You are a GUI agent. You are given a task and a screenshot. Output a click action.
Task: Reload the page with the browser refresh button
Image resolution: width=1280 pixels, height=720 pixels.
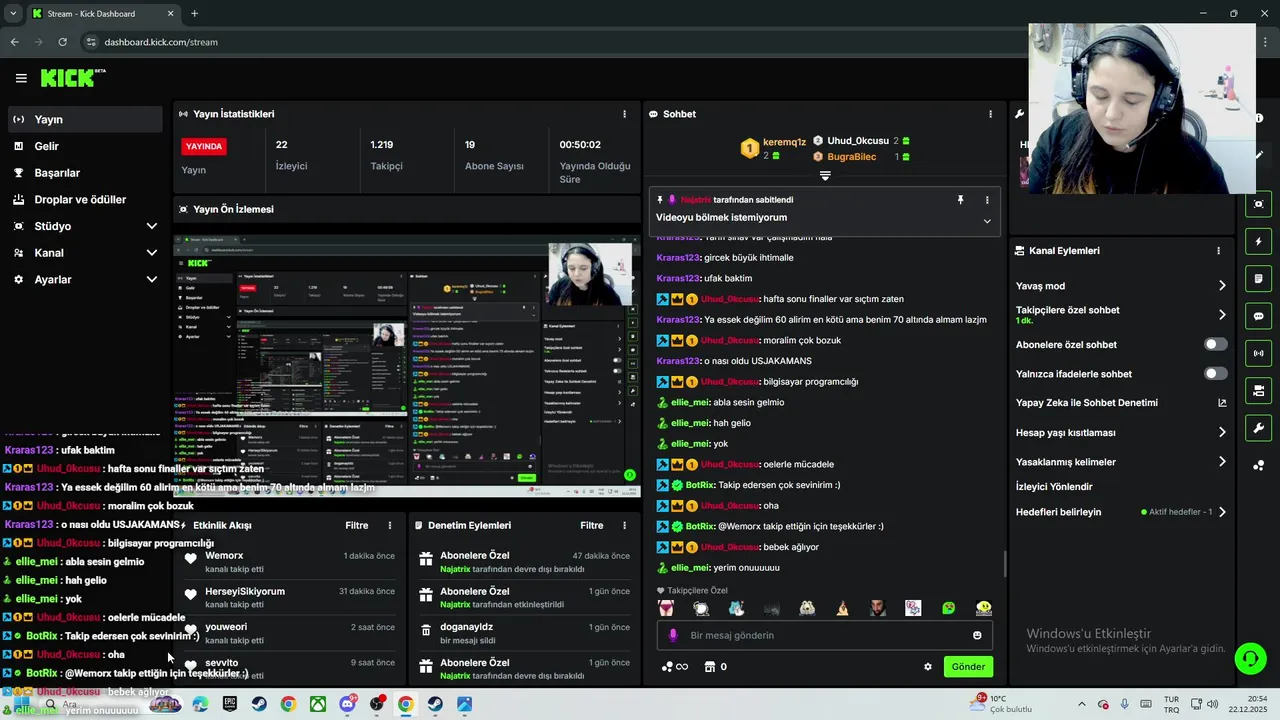[x=62, y=42]
